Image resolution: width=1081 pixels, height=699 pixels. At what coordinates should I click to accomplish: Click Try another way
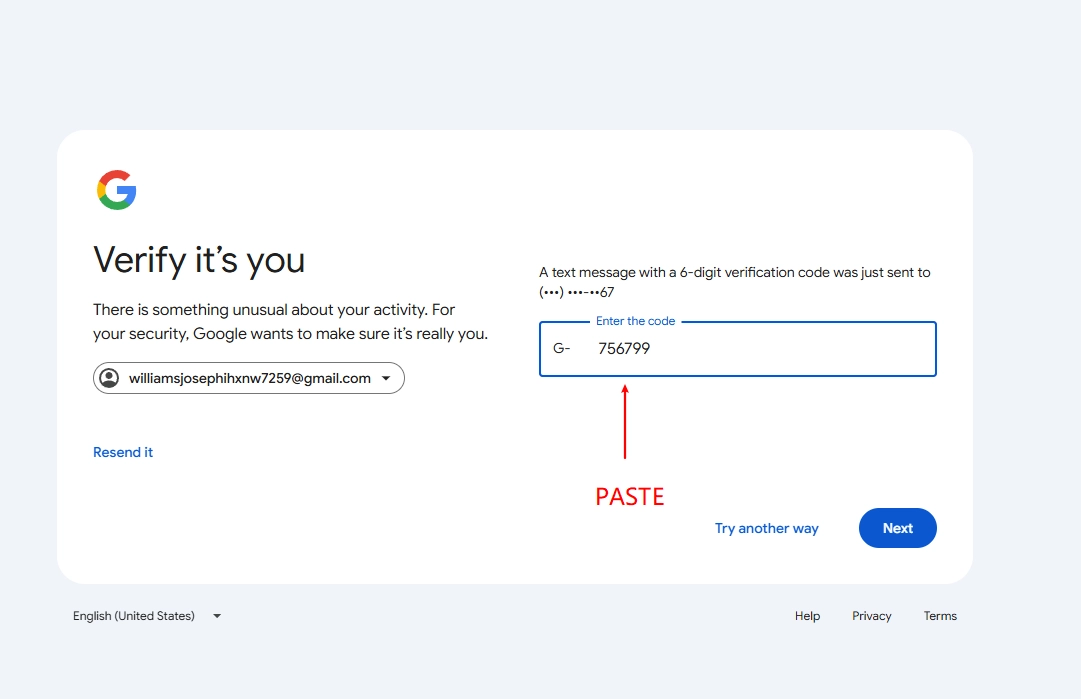tap(767, 528)
